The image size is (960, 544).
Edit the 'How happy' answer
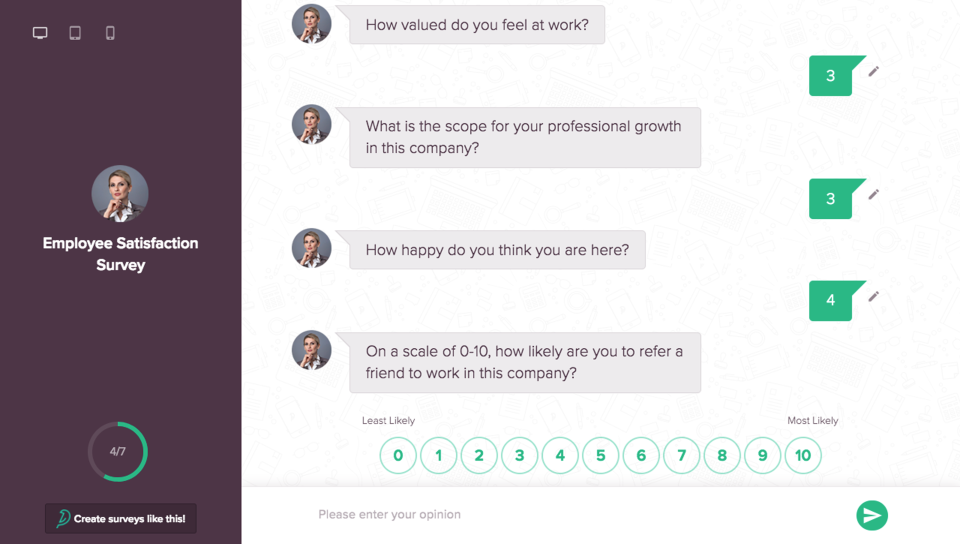pyautogui.click(x=873, y=296)
